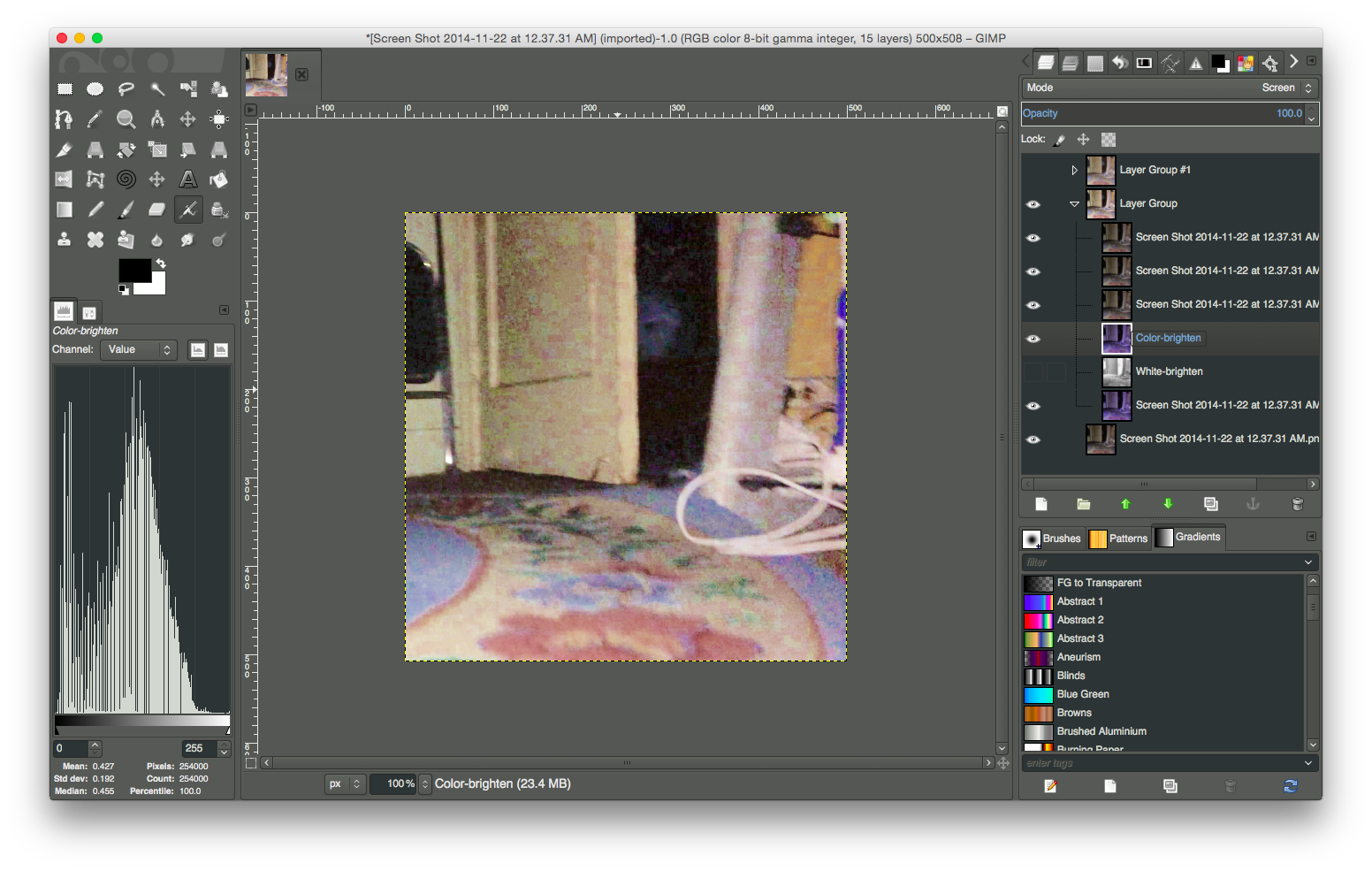Select the Flip tool
Screen dimensions: 1372x871
(65, 180)
